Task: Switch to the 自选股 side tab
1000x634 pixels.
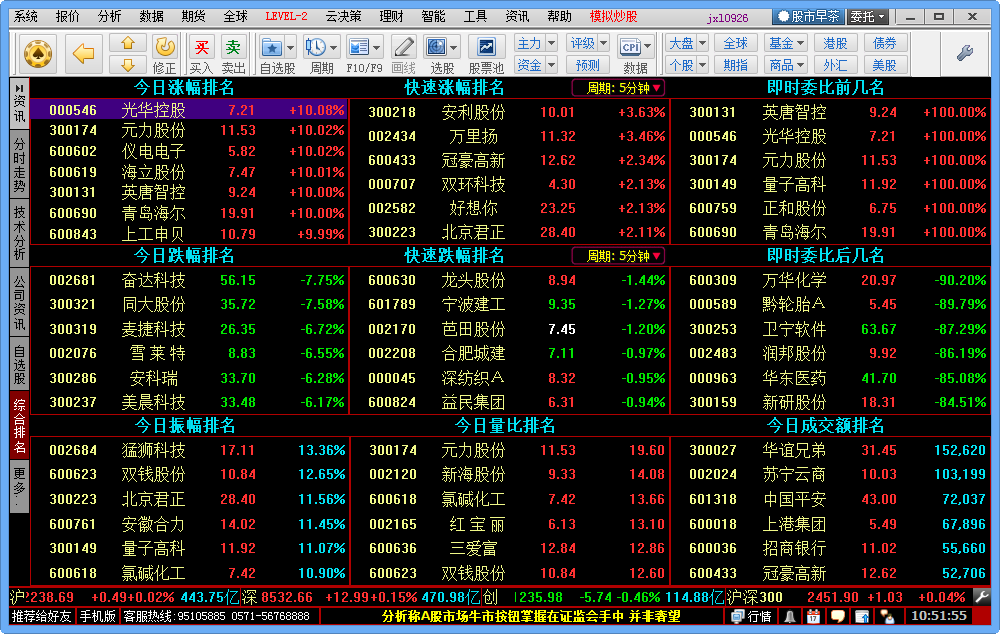Action: 20,364
